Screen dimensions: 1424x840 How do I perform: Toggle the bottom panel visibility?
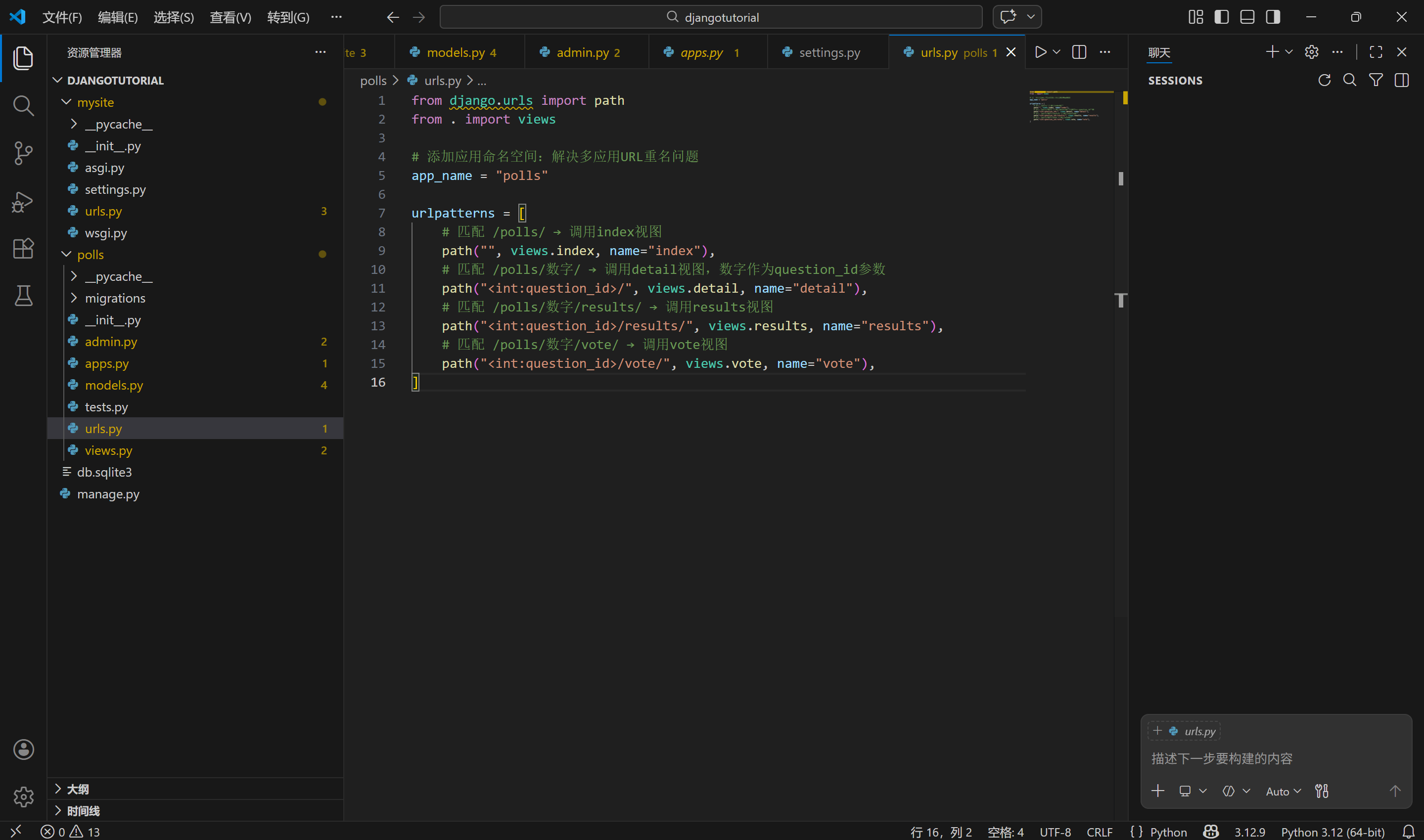(1247, 17)
